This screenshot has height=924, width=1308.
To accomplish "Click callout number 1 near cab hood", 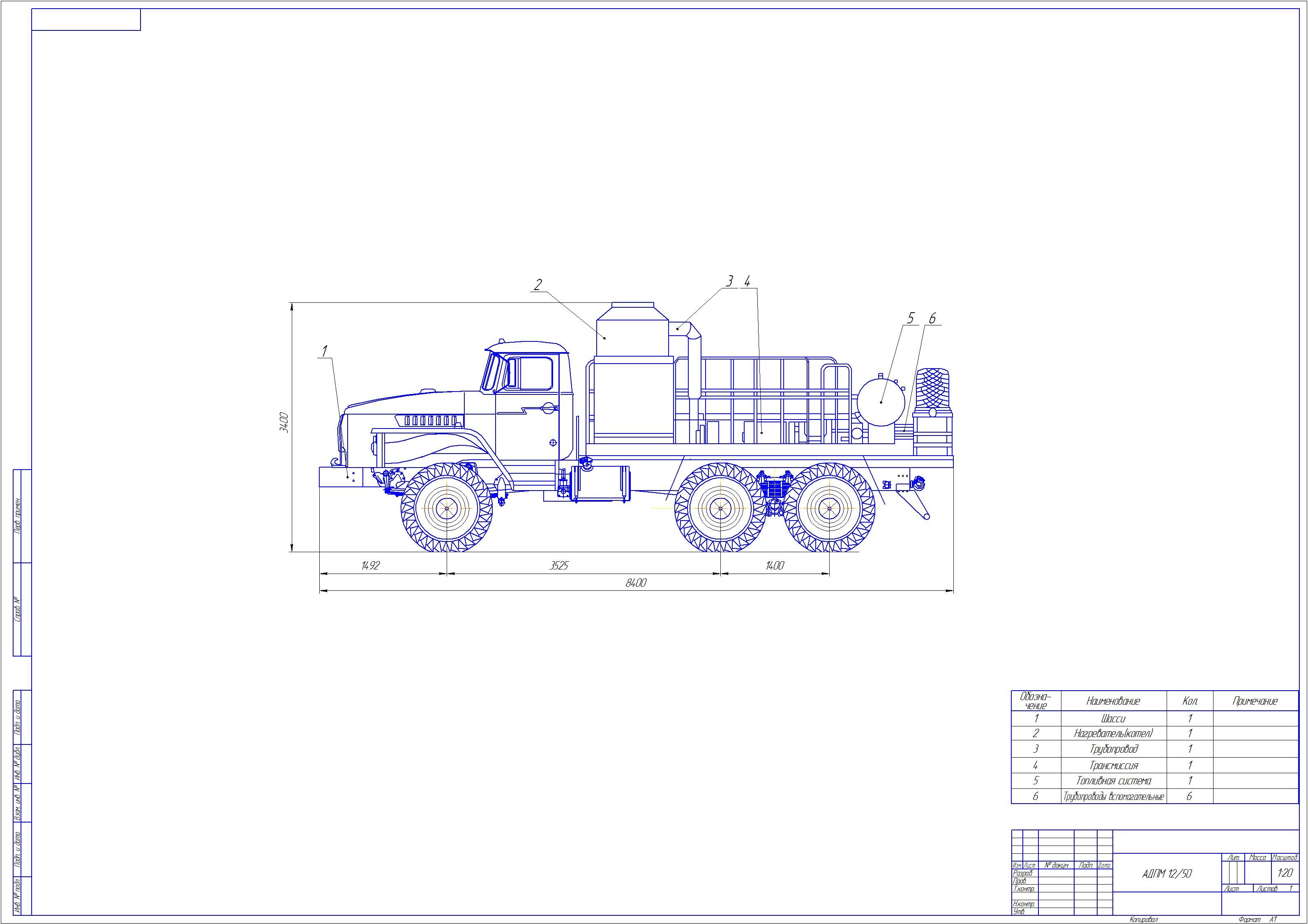I will [325, 351].
